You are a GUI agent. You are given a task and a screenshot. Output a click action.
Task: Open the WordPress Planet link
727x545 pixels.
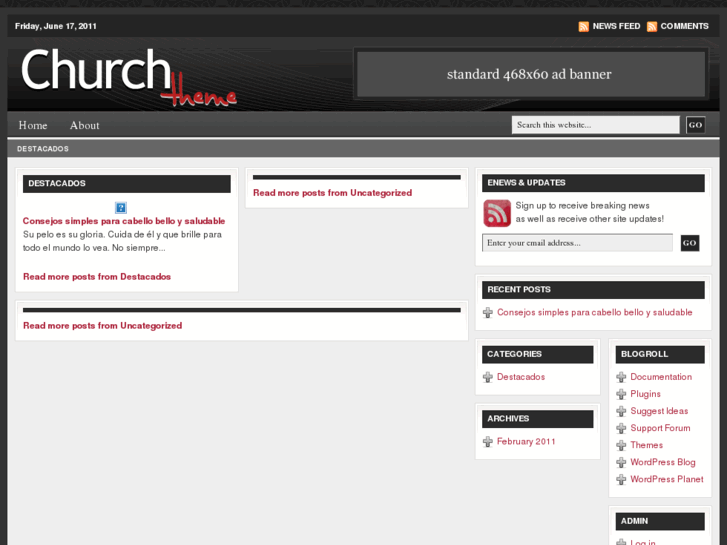click(x=667, y=479)
